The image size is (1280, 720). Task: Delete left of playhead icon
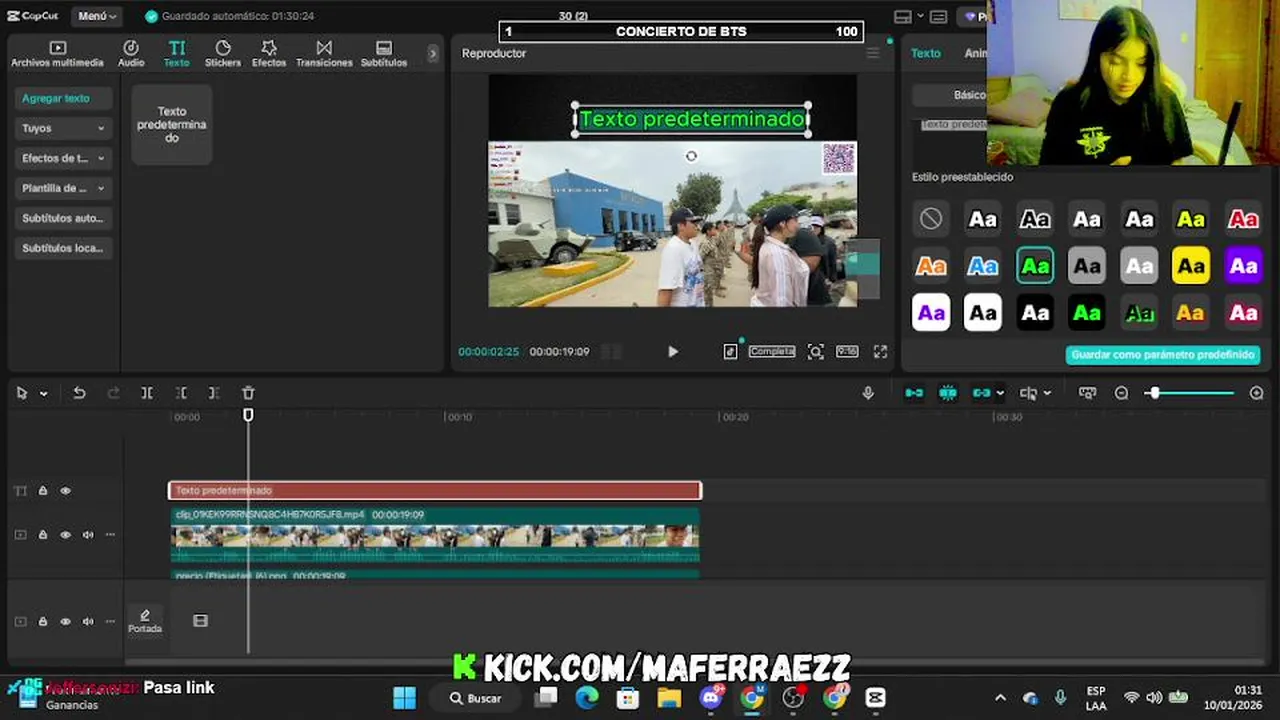[x=181, y=393]
